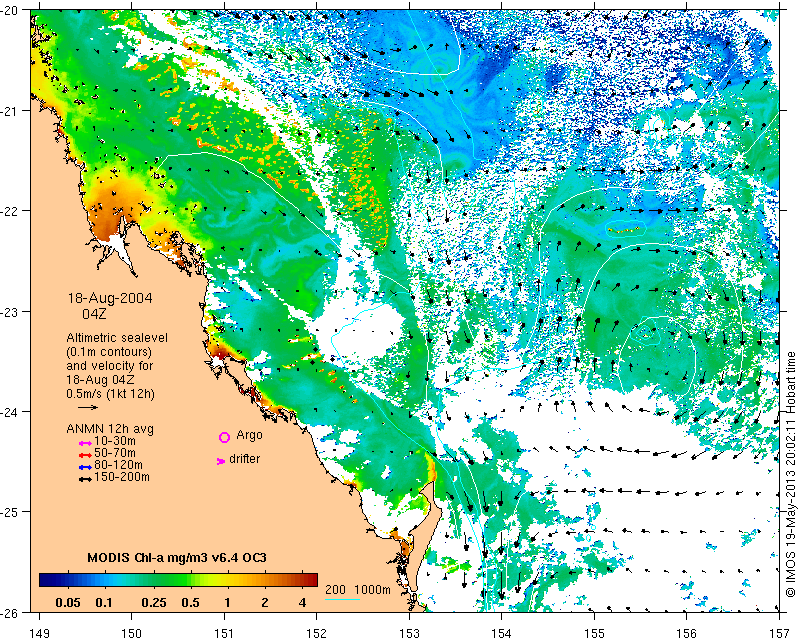800x640 pixels.
Task: Click the cyan 200m depth contour line sample
Action: coord(342,599)
